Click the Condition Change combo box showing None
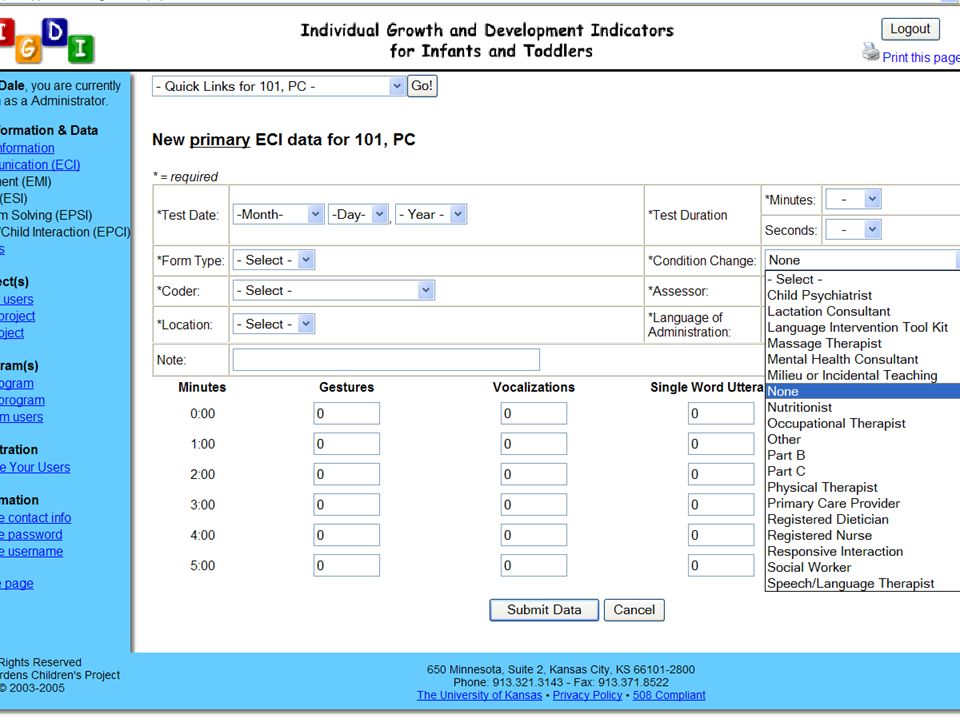This screenshot has height=720, width=960. 862,260
